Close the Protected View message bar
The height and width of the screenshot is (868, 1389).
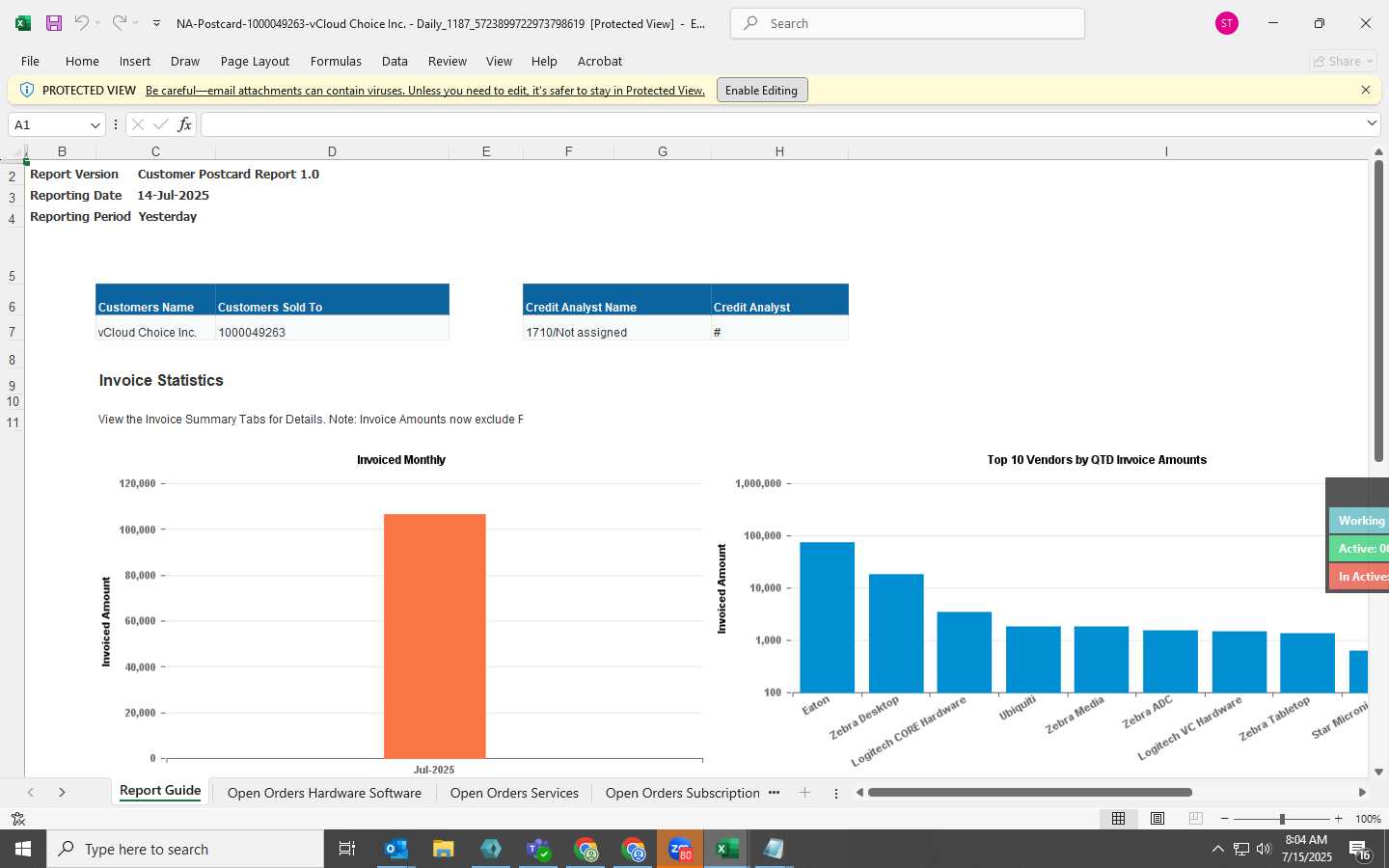click(x=1366, y=90)
